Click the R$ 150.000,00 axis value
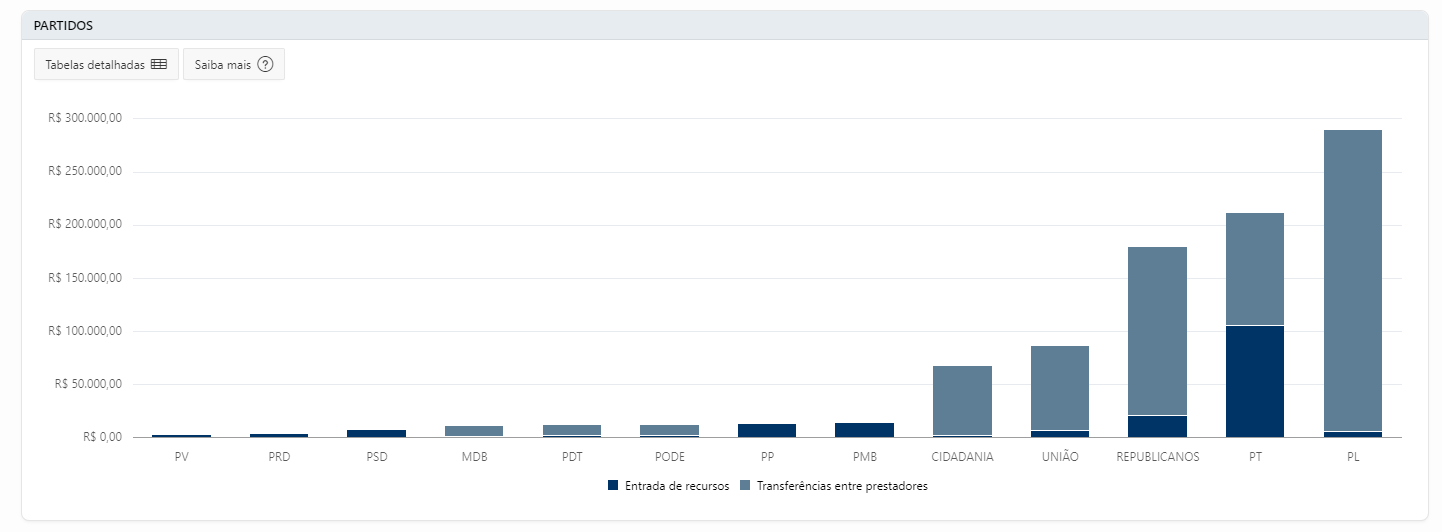The height and width of the screenshot is (532, 1442). pyautogui.click(x=85, y=278)
